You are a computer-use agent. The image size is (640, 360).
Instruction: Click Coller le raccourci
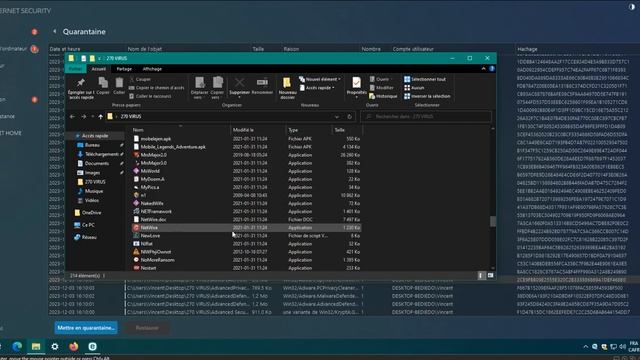(150, 96)
